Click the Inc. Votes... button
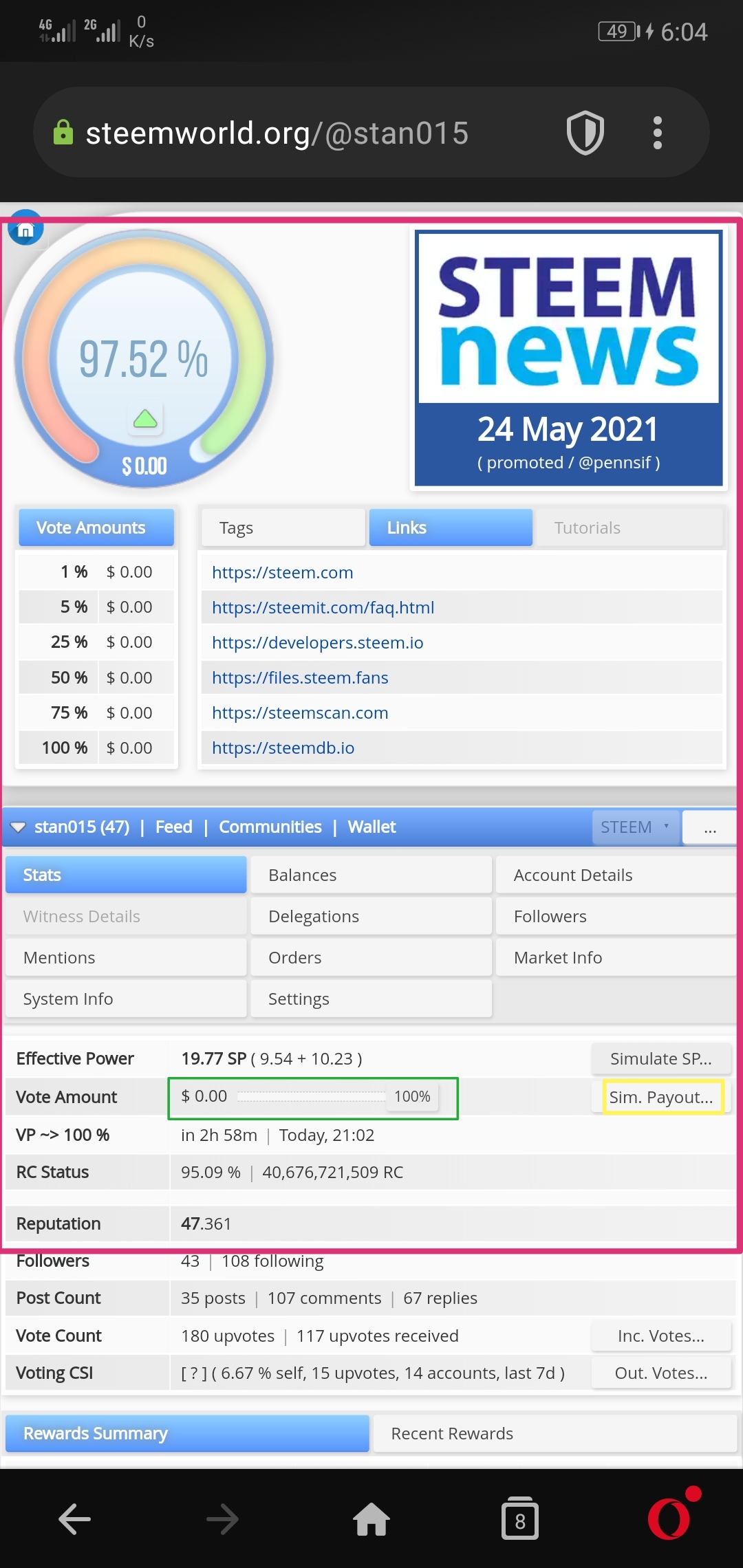 coord(661,1336)
